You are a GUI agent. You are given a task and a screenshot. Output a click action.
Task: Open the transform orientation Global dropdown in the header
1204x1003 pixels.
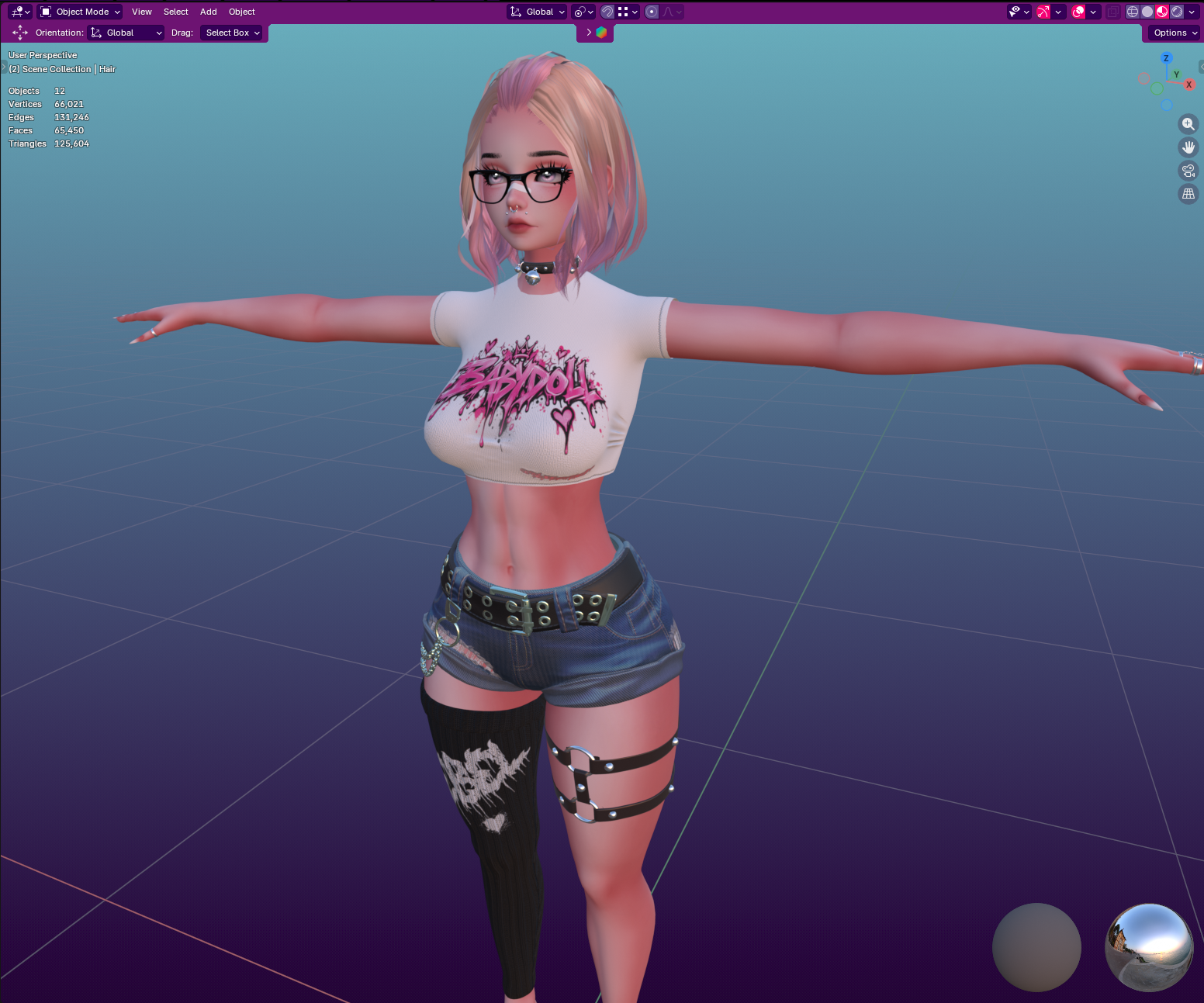(x=537, y=12)
